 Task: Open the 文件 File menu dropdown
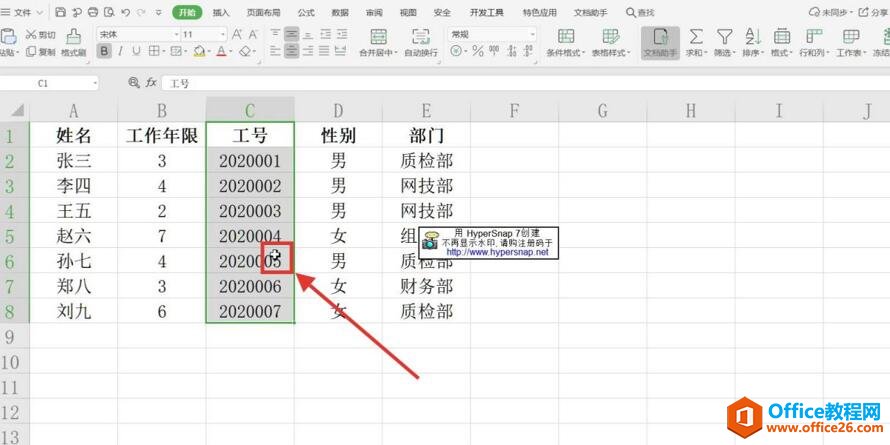22,12
